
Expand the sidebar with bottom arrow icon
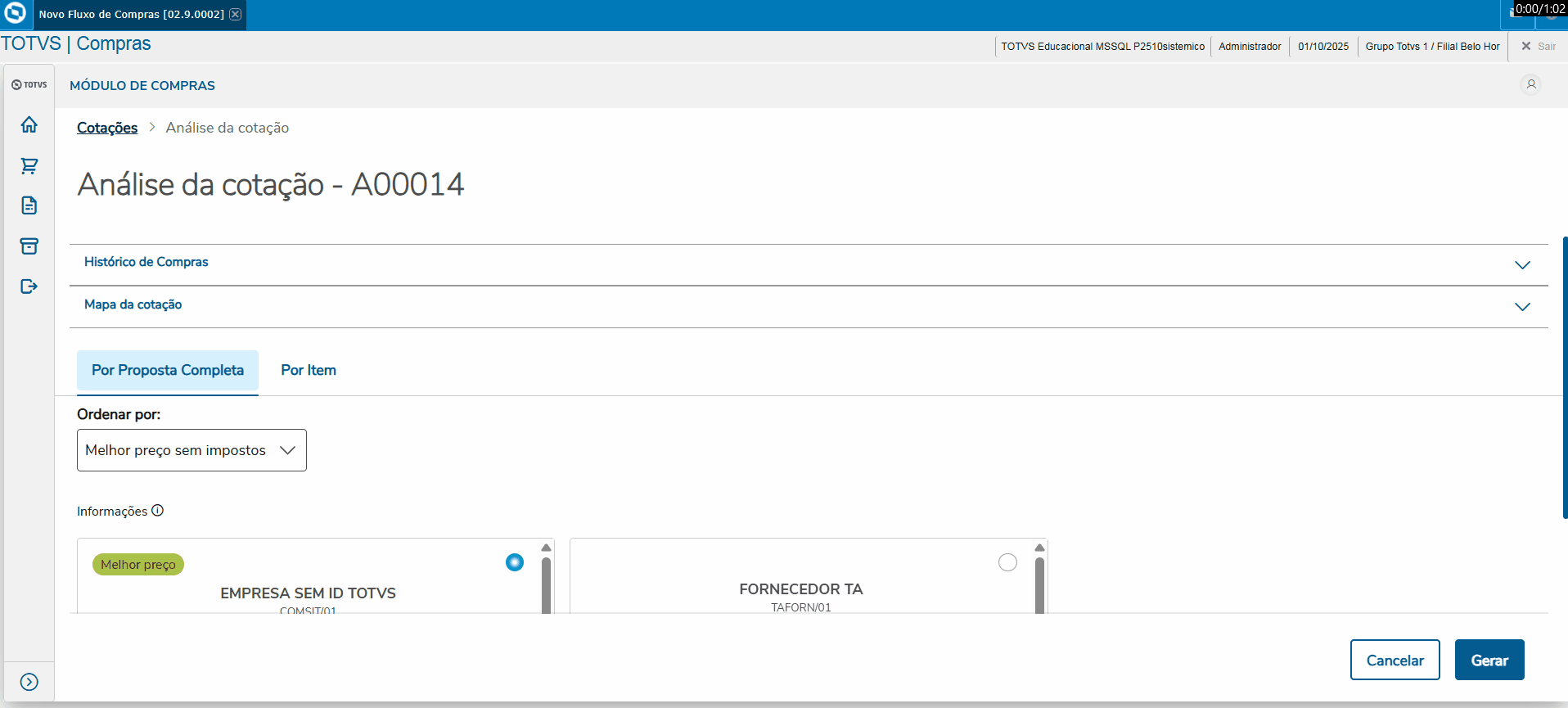coord(29,682)
